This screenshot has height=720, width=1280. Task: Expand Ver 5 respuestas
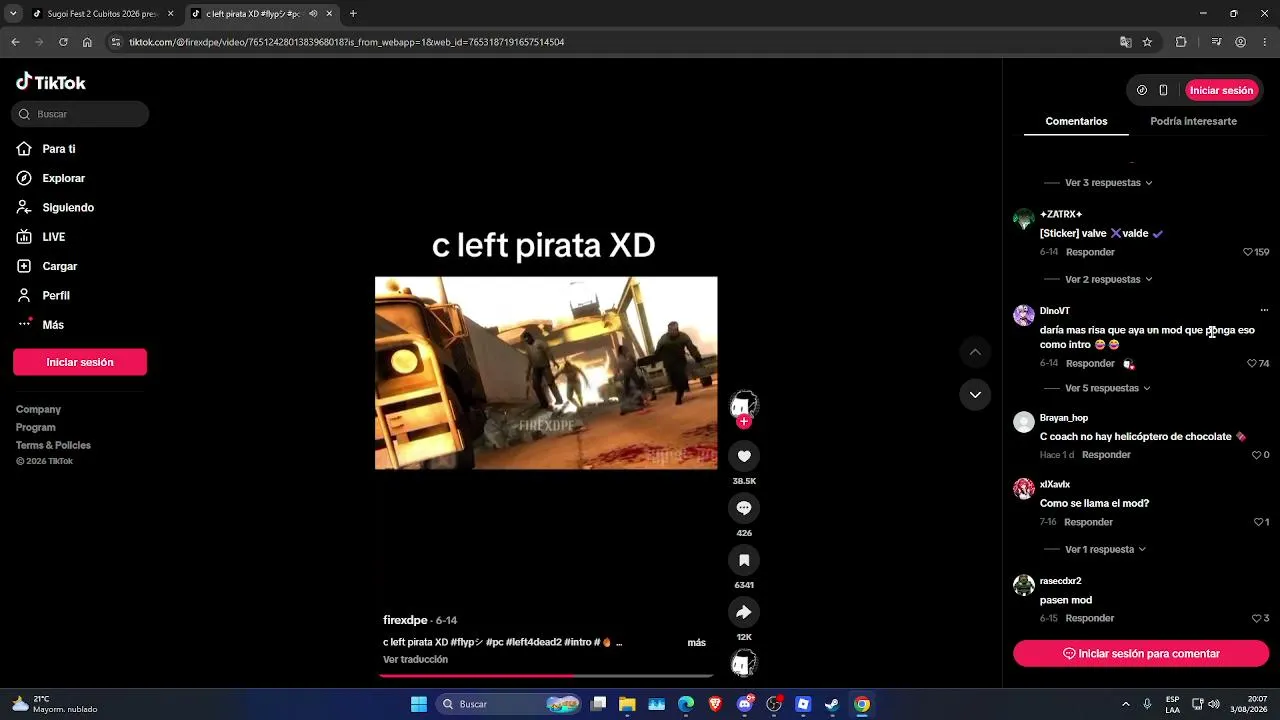(x=1108, y=388)
